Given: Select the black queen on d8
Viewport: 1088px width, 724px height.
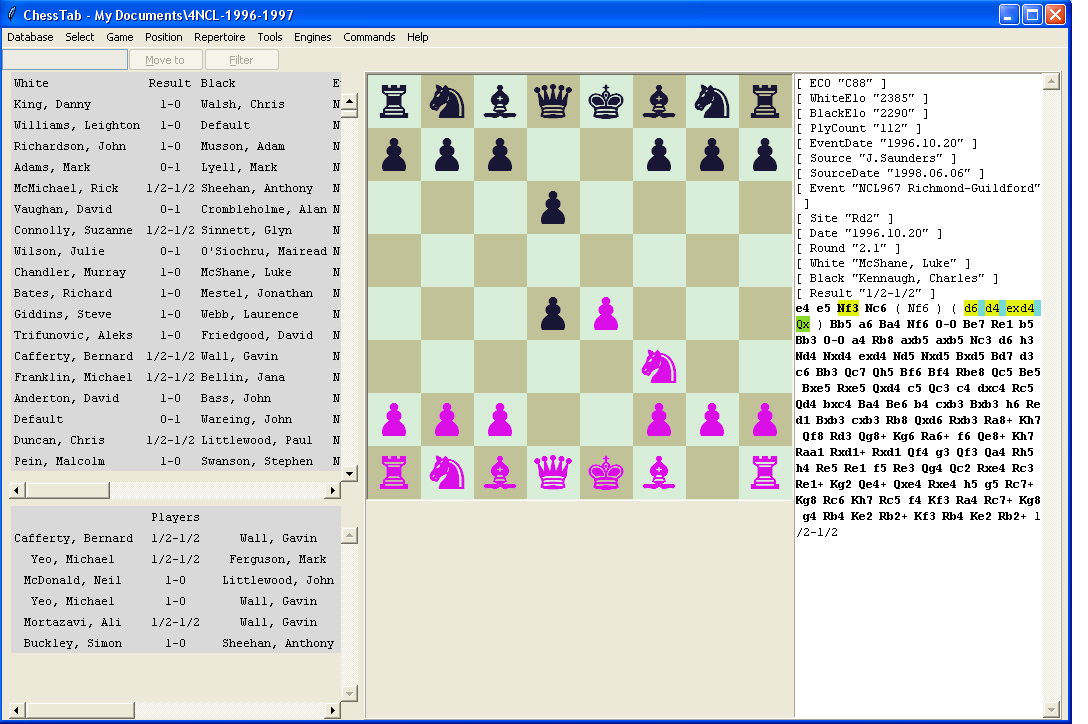Looking at the screenshot, I should [553, 101].
